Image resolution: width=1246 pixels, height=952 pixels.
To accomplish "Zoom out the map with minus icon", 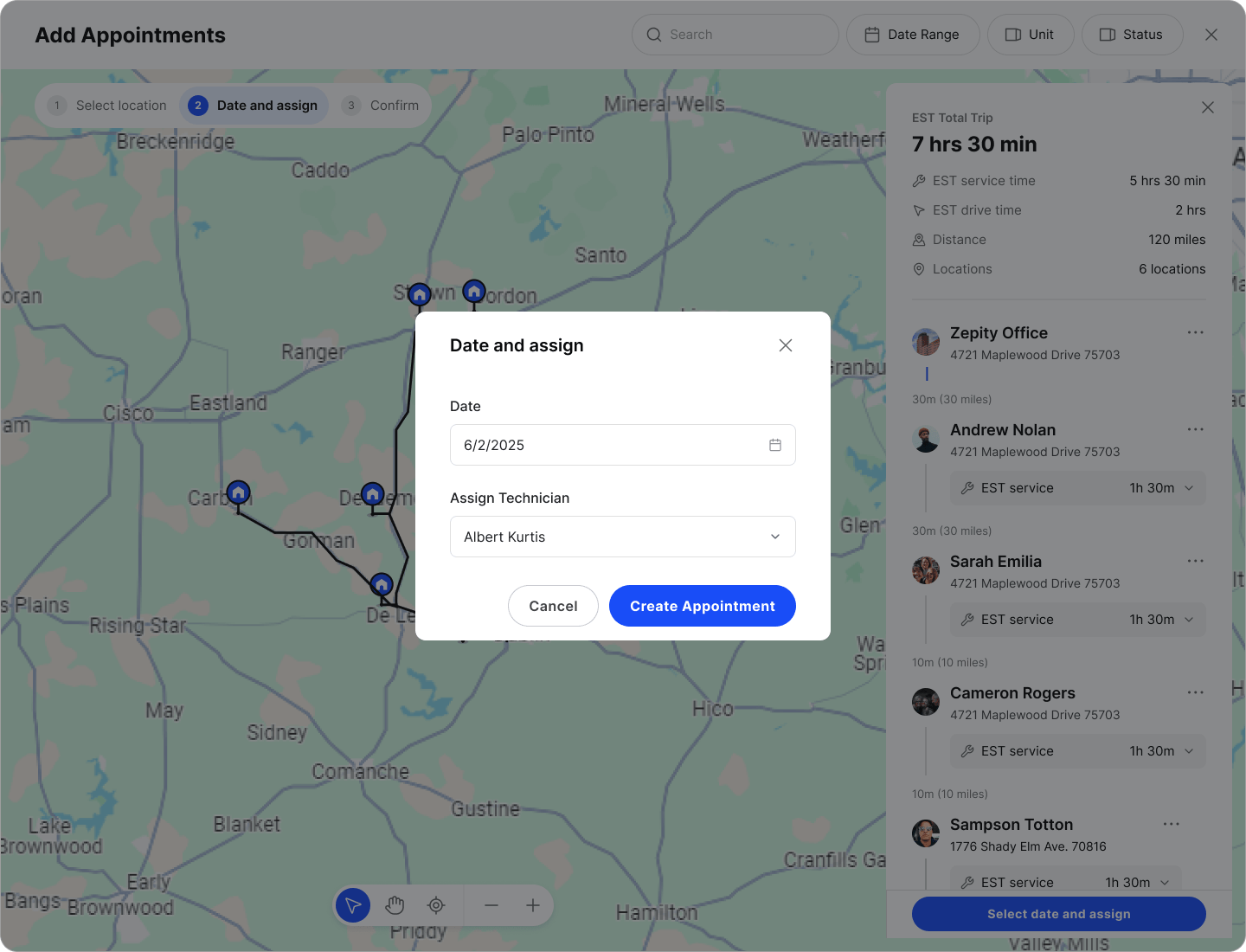I will (x=491, y=905).
